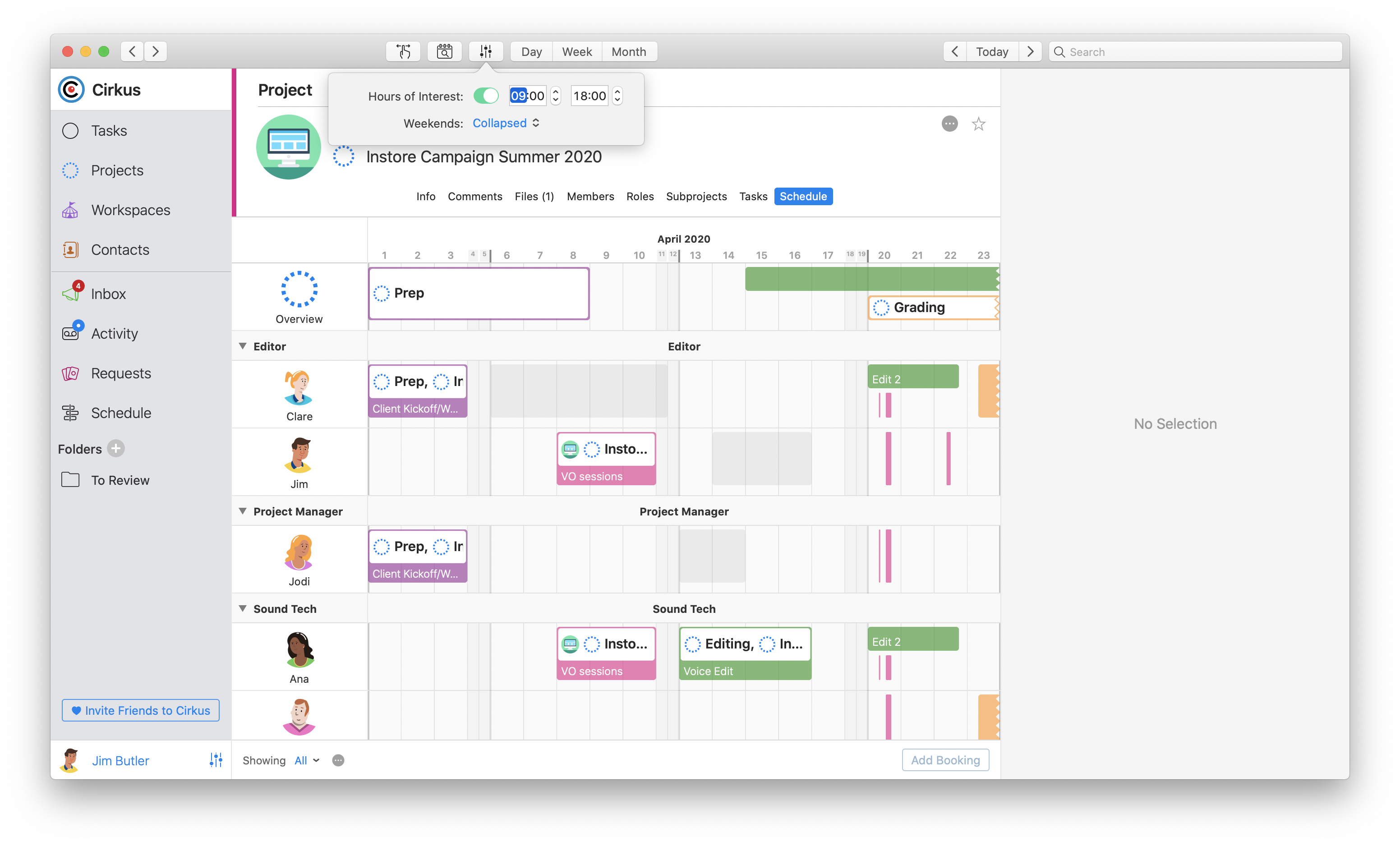
Task: Switch to the Subprojects tab
Action: (x=696, y=197)
